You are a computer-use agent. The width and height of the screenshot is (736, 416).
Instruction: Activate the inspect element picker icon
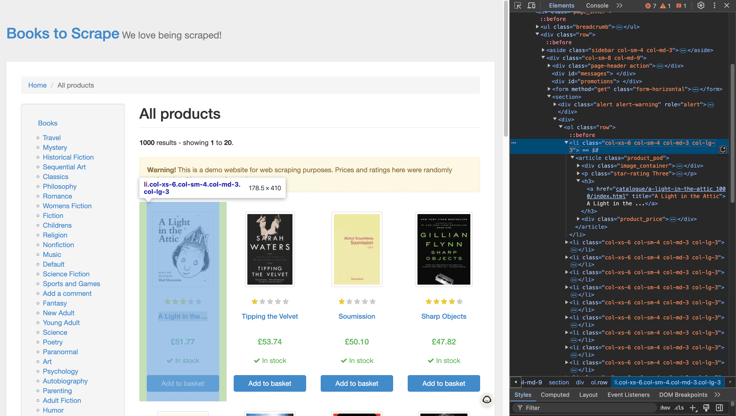coord(518,6)
